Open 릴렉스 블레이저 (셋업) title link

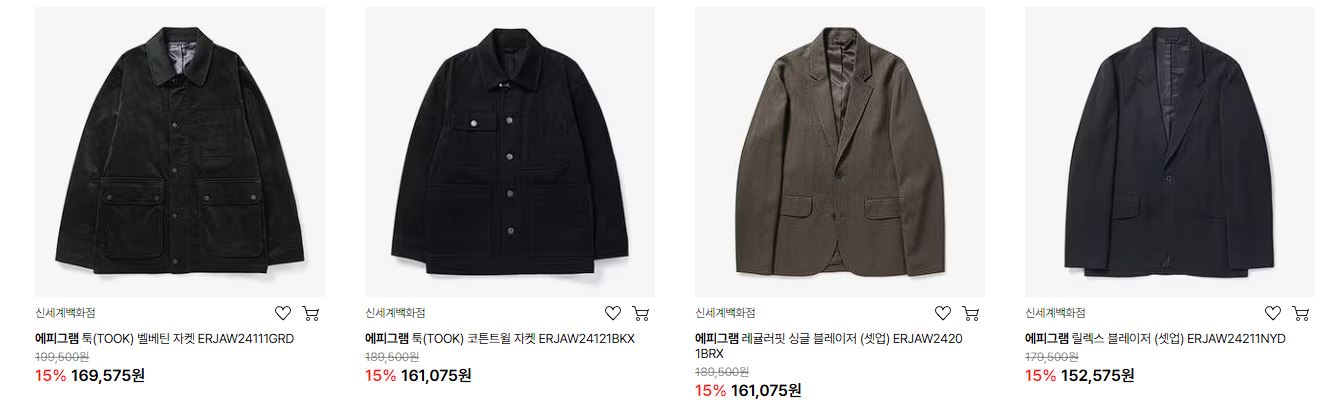click(x=1155, y=339)
